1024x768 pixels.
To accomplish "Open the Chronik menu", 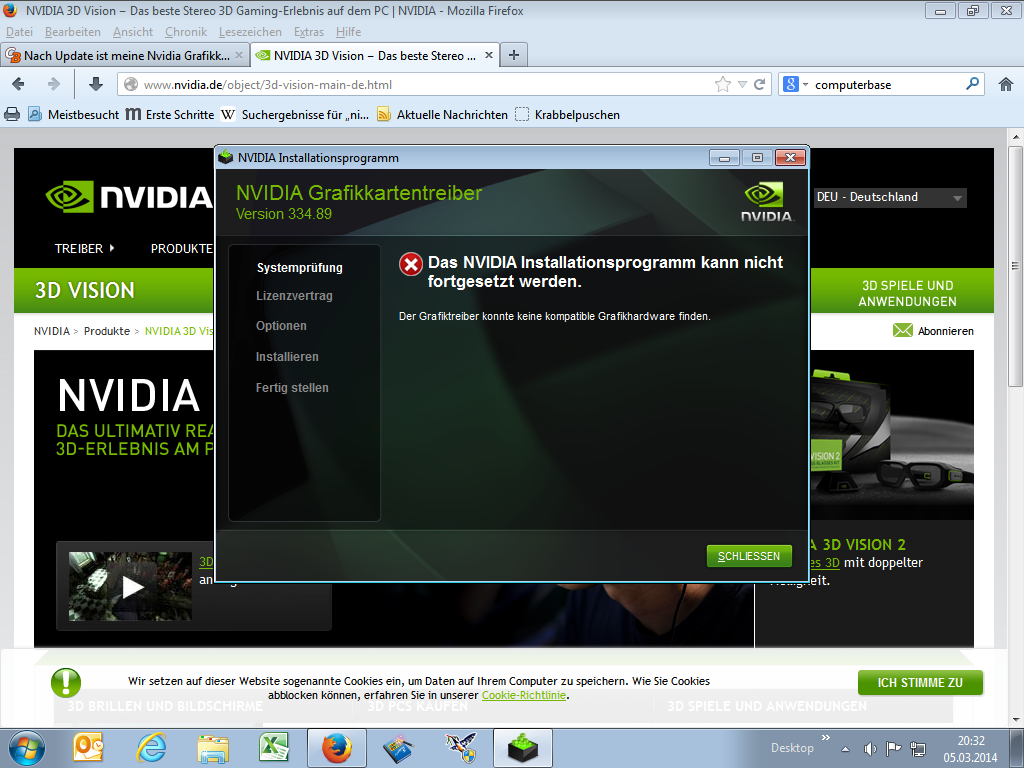I will 185,32.
